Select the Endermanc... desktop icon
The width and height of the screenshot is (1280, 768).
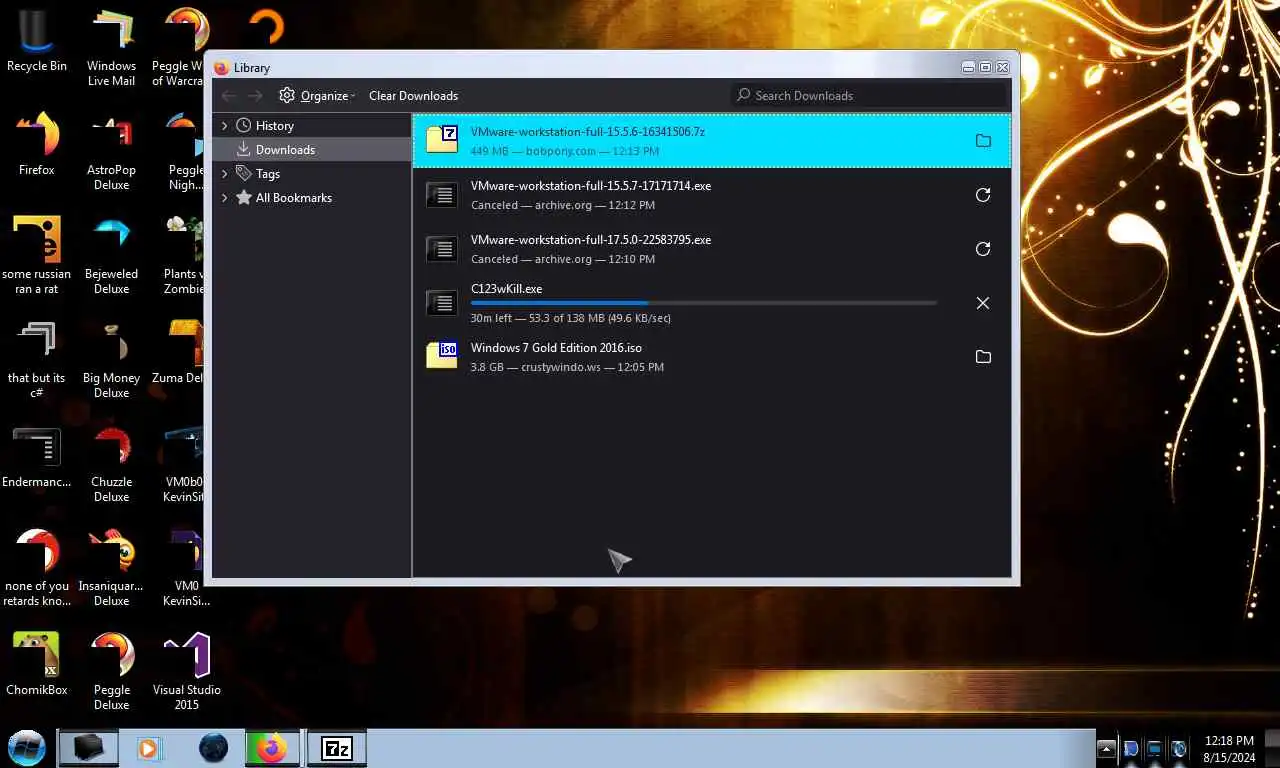37,459
